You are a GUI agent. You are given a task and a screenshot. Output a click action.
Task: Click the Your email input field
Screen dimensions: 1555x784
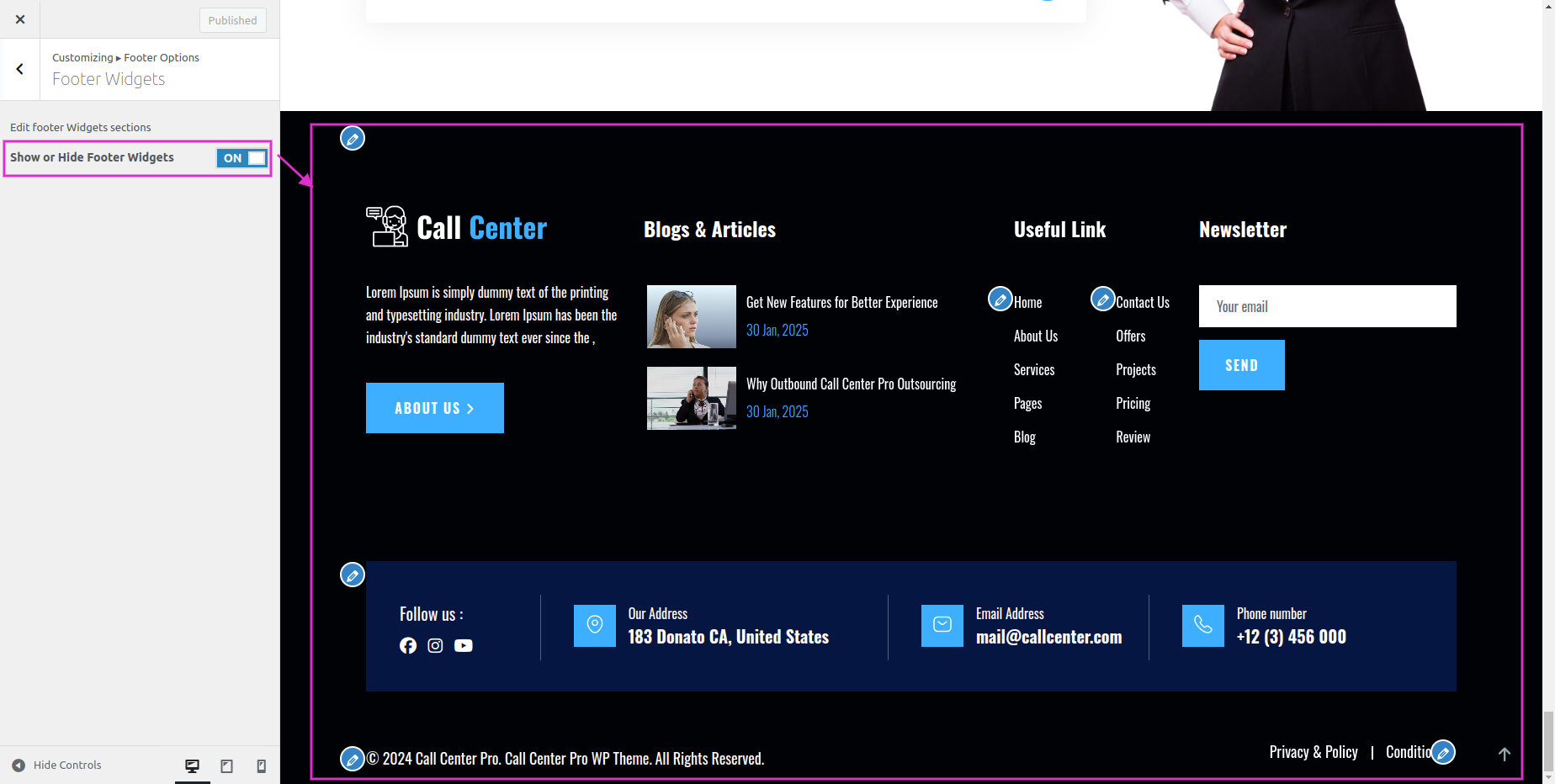[x=1328, y=306]
